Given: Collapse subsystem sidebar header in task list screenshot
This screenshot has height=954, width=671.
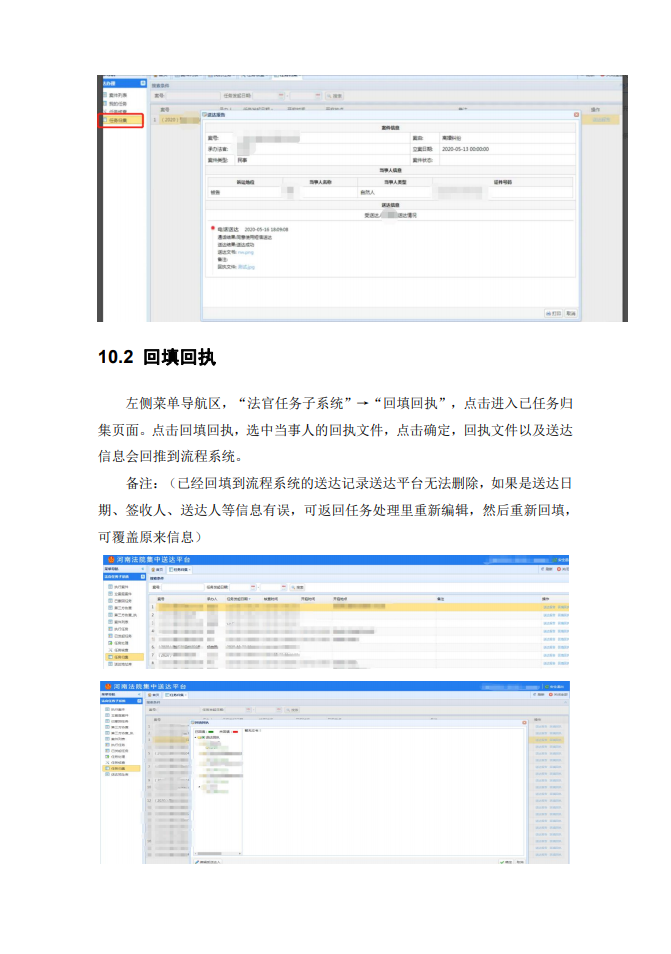Looking at the screenshot, I should [143, 577].
